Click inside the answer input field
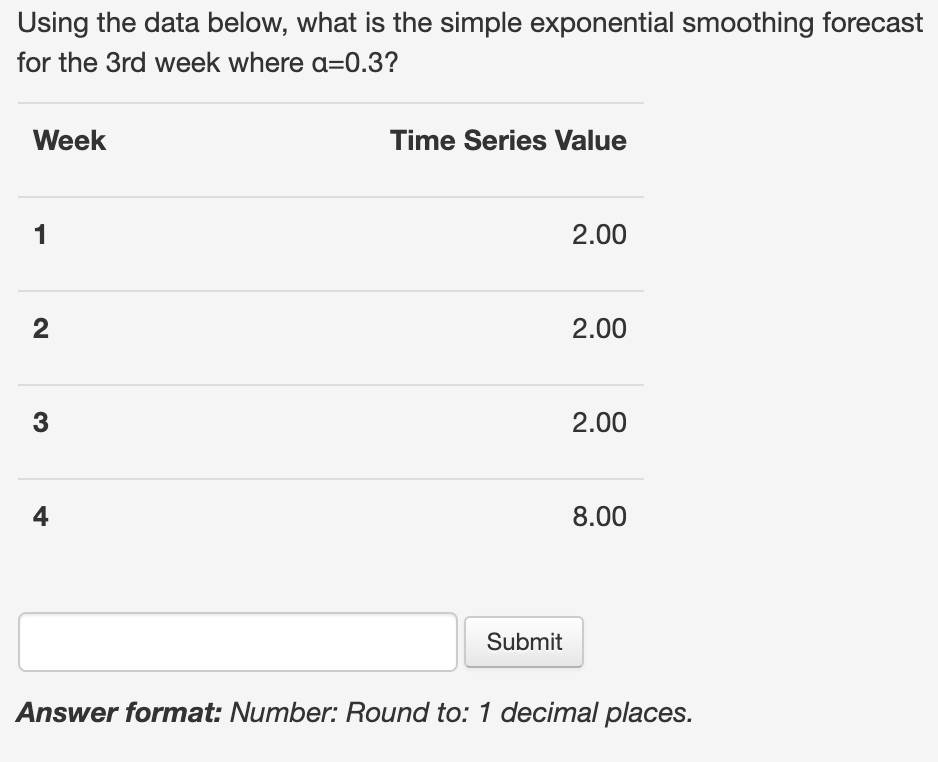Image resolution: width=938 pixels, height=762 pixels. tap(237, 641)
